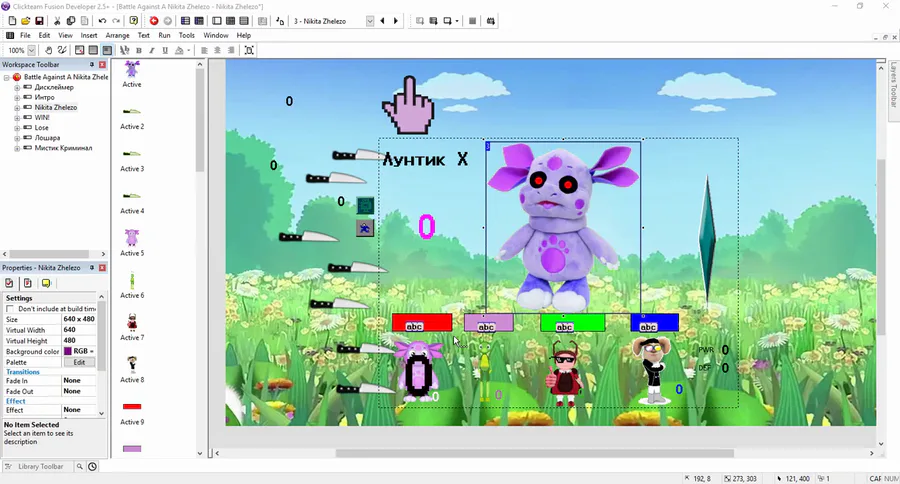
Task: Click the center in frame icon
Action: coord(249,50)
